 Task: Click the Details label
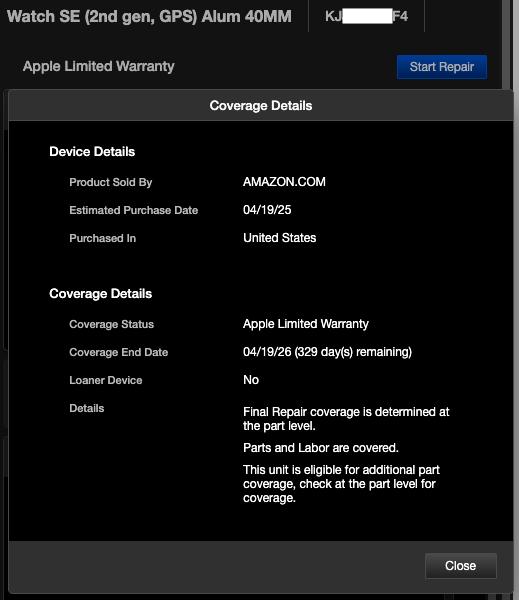[86, 408]
